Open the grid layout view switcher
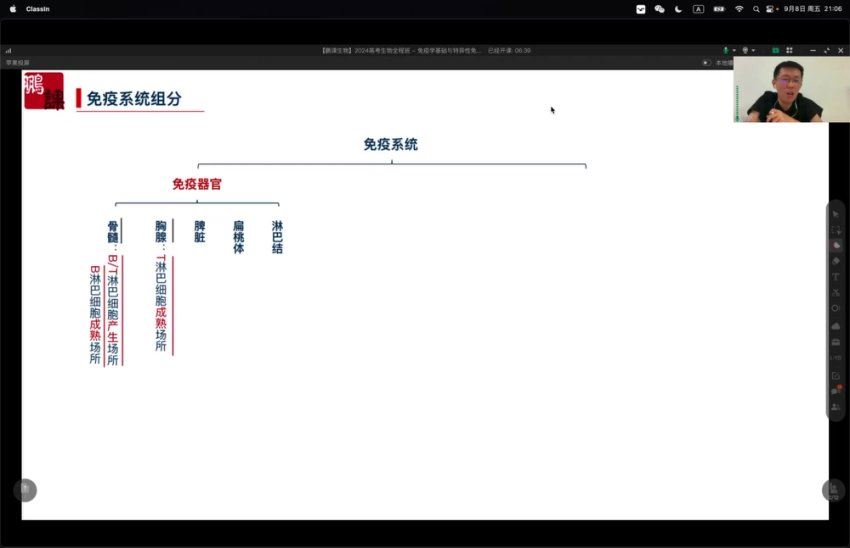Image resolution: width=850 pixels, height=548 pixels. (x=789, y=50)
